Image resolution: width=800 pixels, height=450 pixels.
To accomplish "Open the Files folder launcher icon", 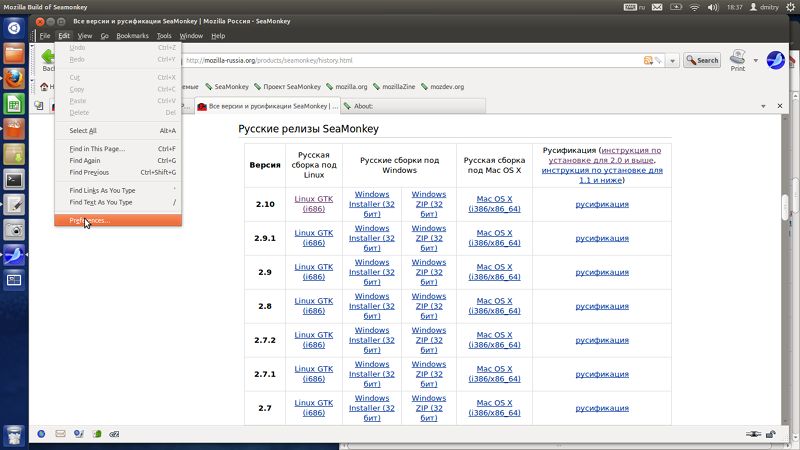I will (14, 53).
